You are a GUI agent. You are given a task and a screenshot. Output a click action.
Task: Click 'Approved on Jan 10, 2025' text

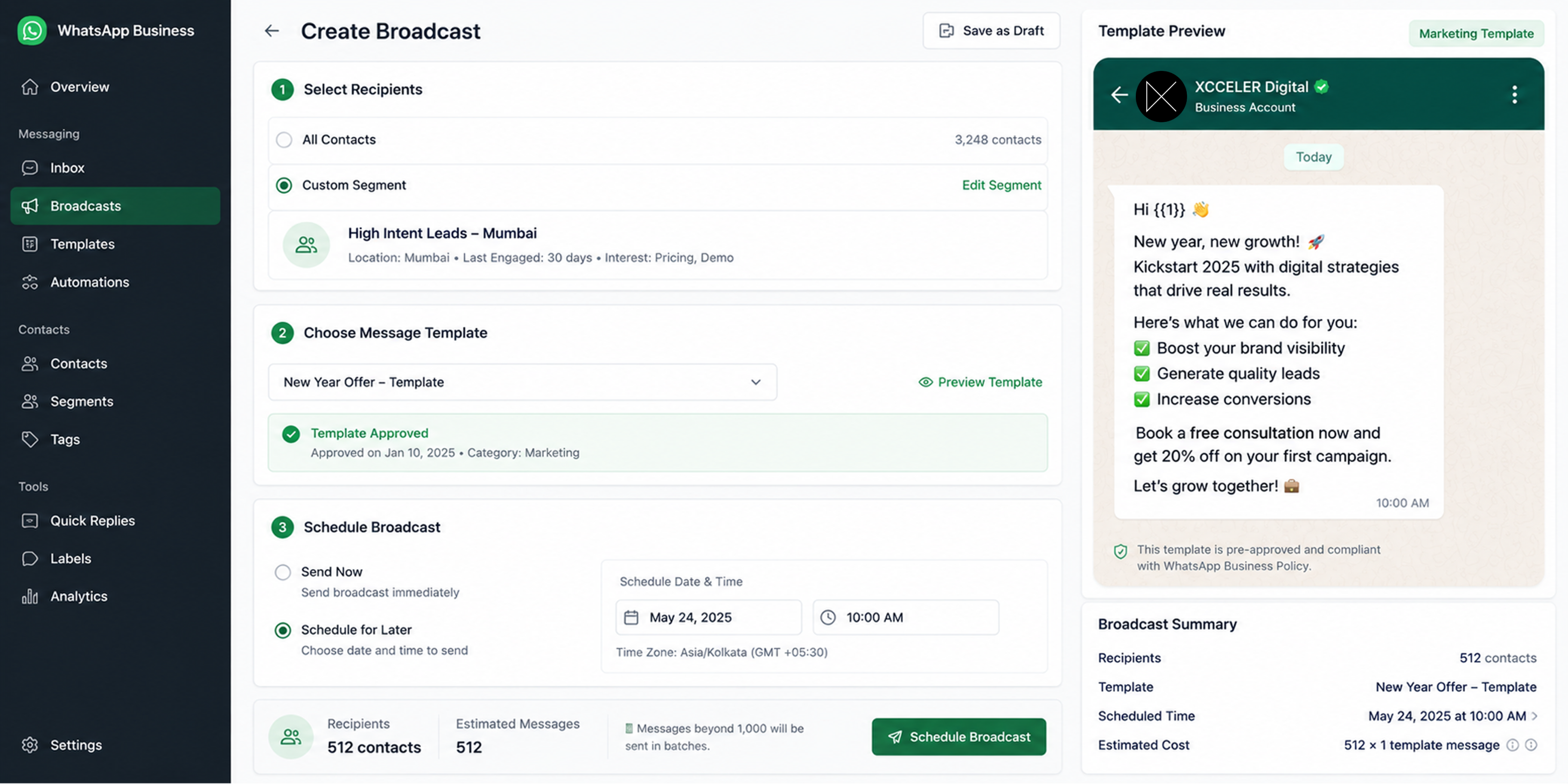(383, 453)
